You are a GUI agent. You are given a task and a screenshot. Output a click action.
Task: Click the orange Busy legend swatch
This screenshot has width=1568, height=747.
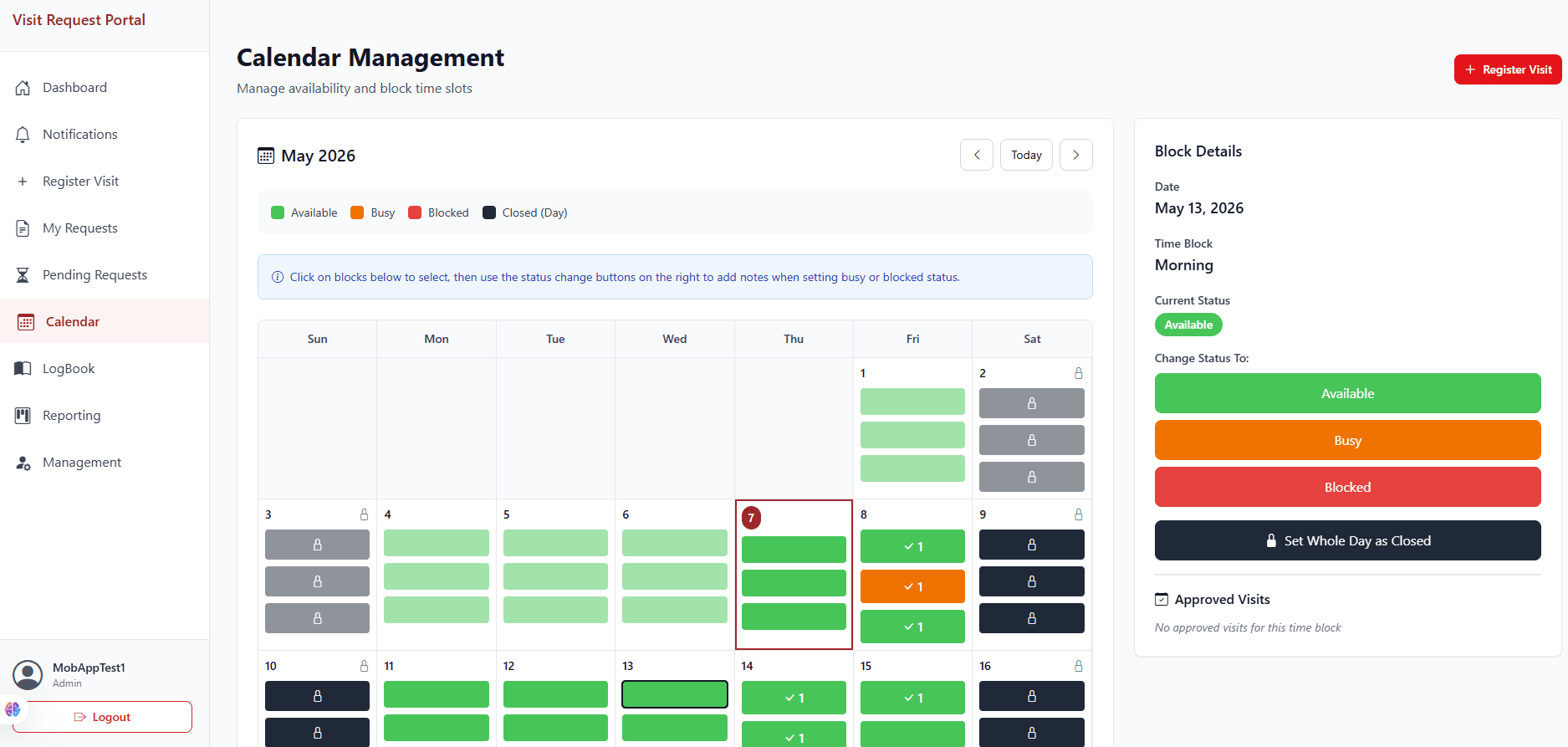[357, 212]
